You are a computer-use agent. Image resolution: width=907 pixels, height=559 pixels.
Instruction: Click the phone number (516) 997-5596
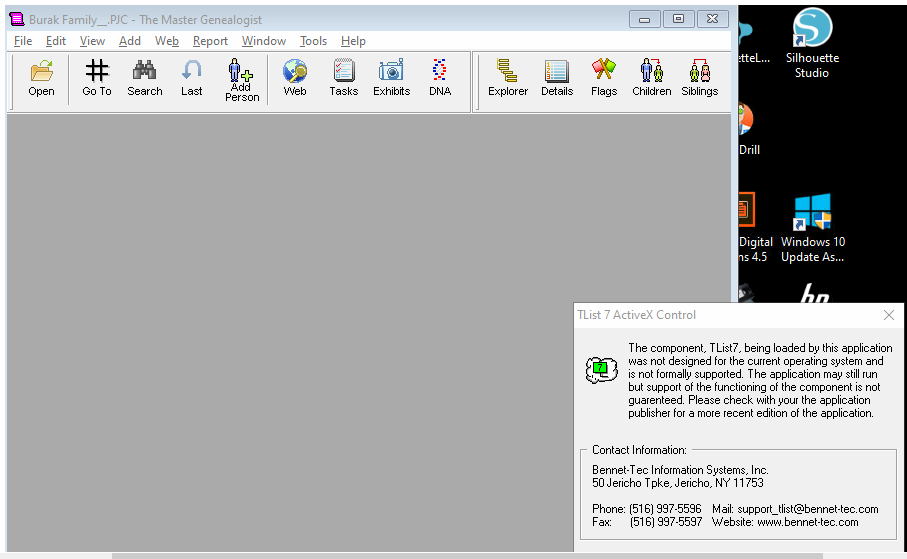tap(665, 509)
